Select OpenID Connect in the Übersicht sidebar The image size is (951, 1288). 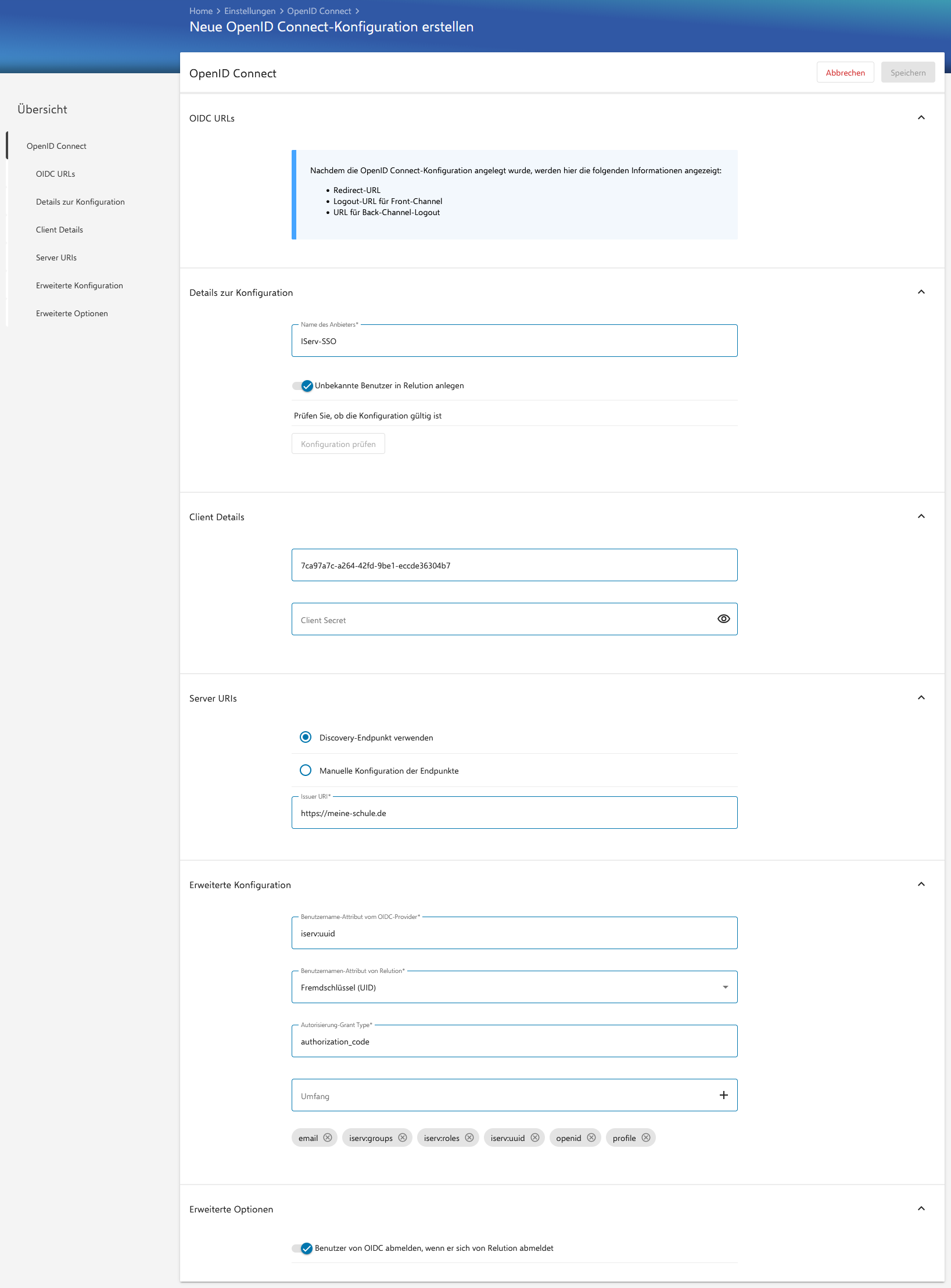[x=56, y=146]
